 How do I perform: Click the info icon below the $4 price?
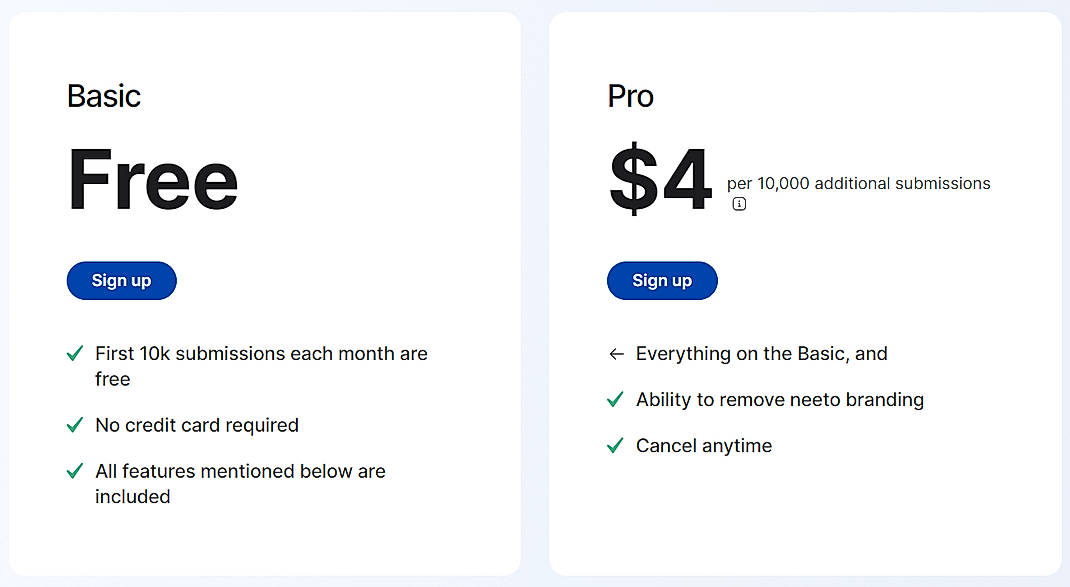738,203
